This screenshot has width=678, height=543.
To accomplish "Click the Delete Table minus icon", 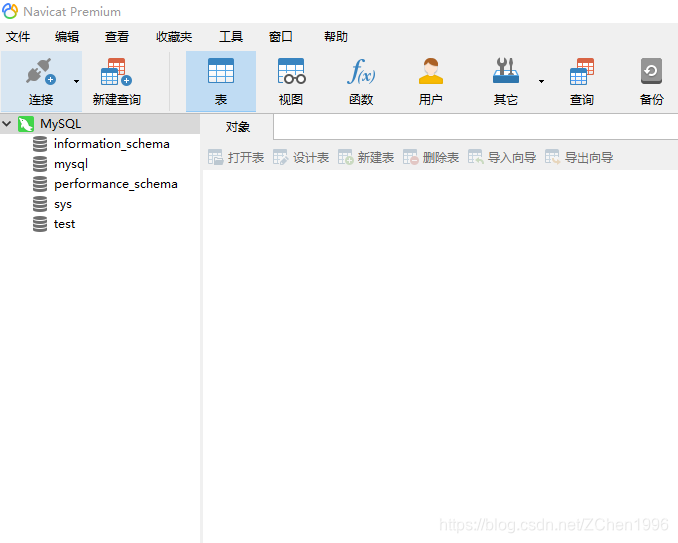I will [410, 157].
